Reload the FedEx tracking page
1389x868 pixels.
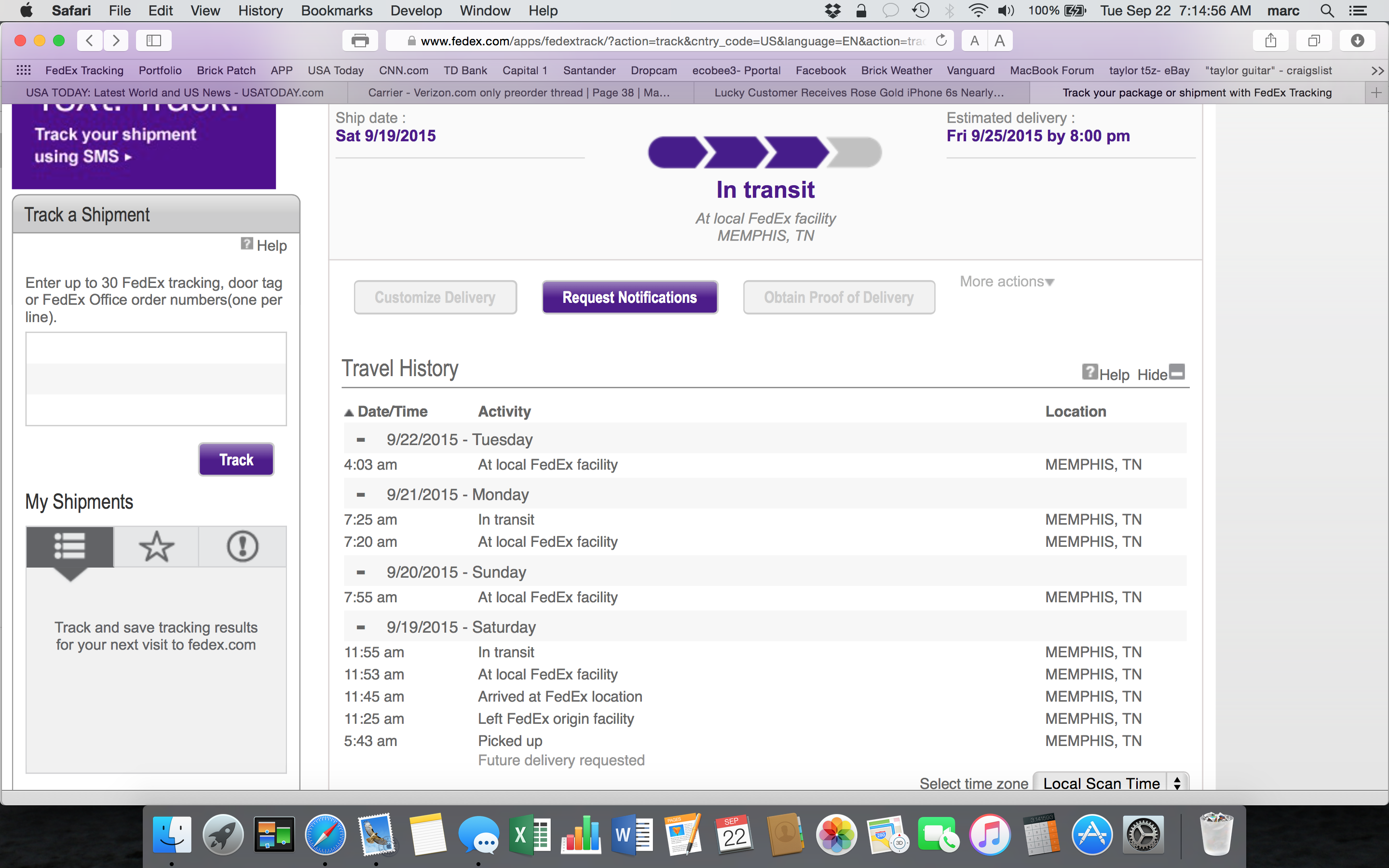(941, 40)
